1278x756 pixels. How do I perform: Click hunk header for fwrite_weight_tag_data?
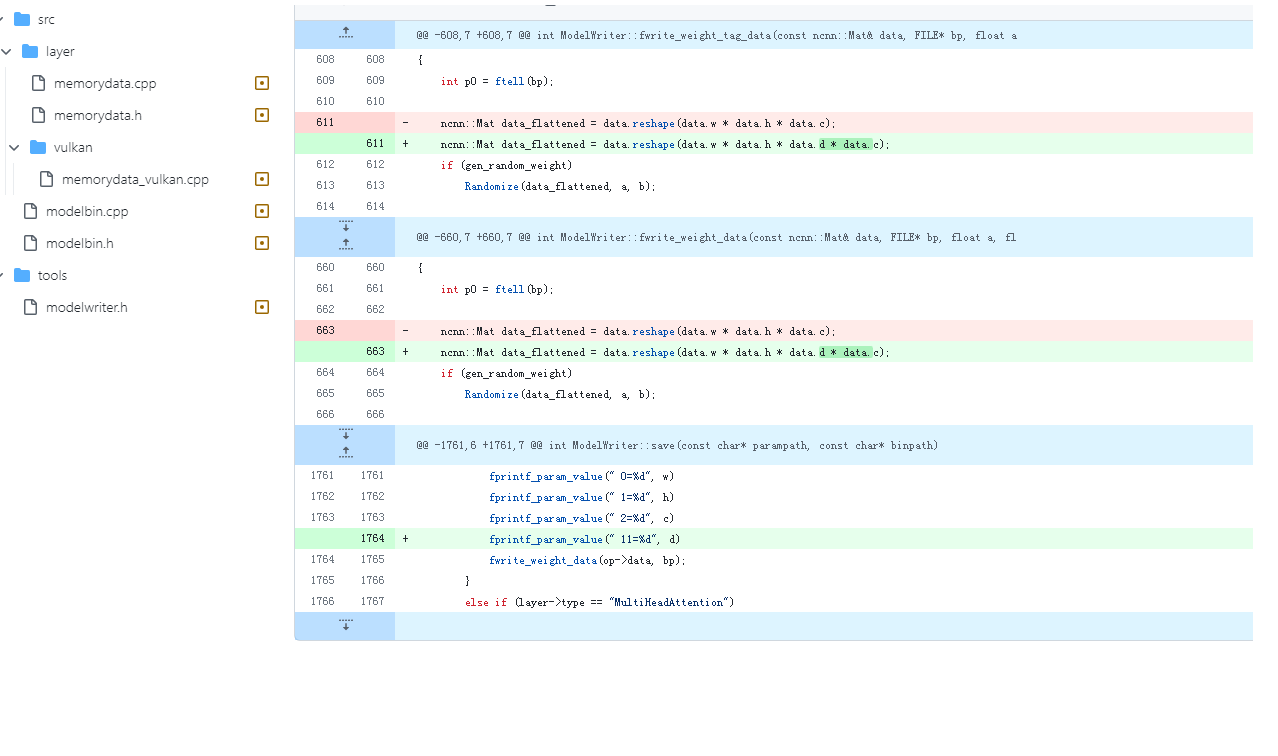[717, 35]
